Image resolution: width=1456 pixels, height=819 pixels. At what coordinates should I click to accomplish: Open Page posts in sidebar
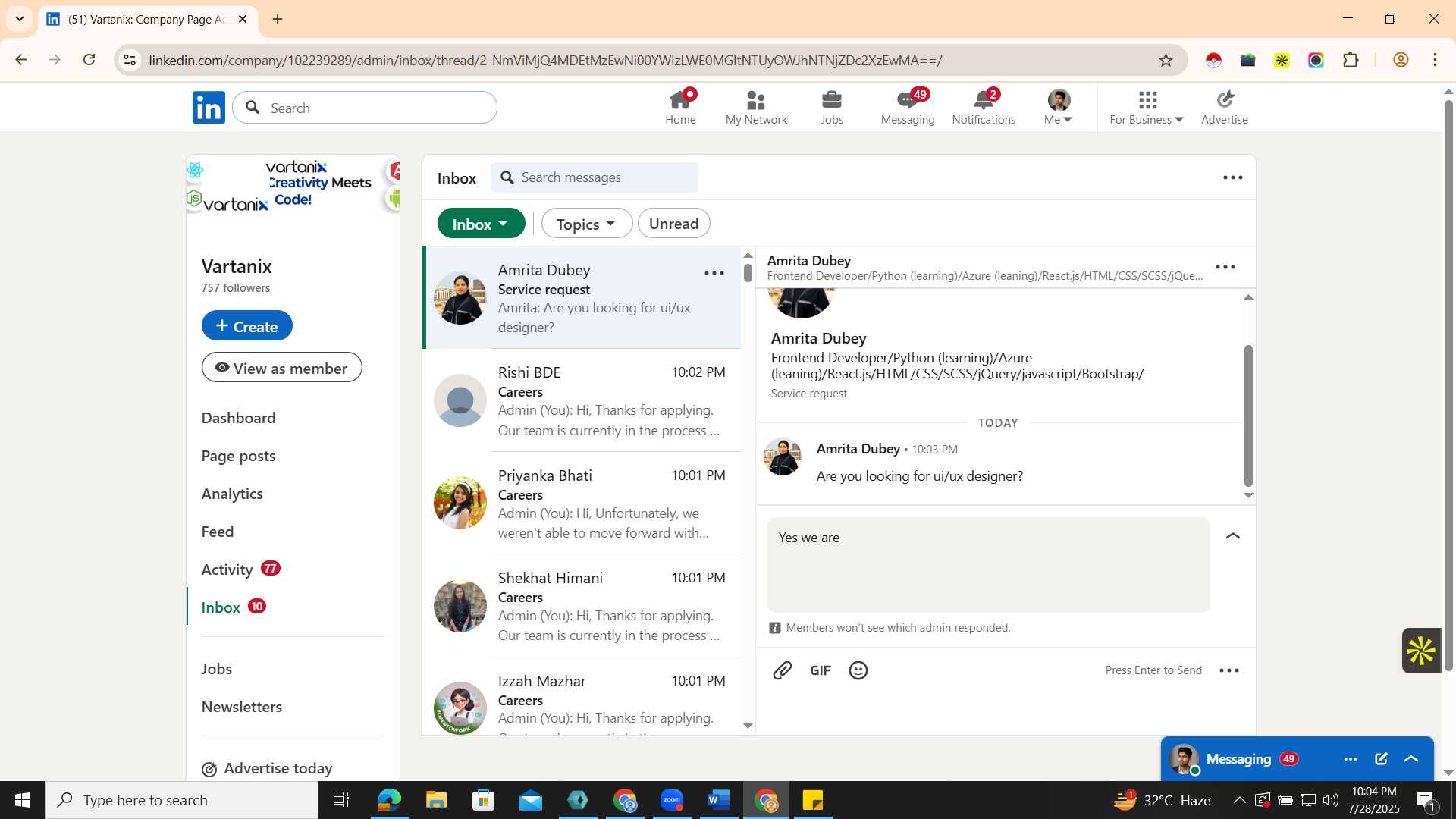coord(238,456)
